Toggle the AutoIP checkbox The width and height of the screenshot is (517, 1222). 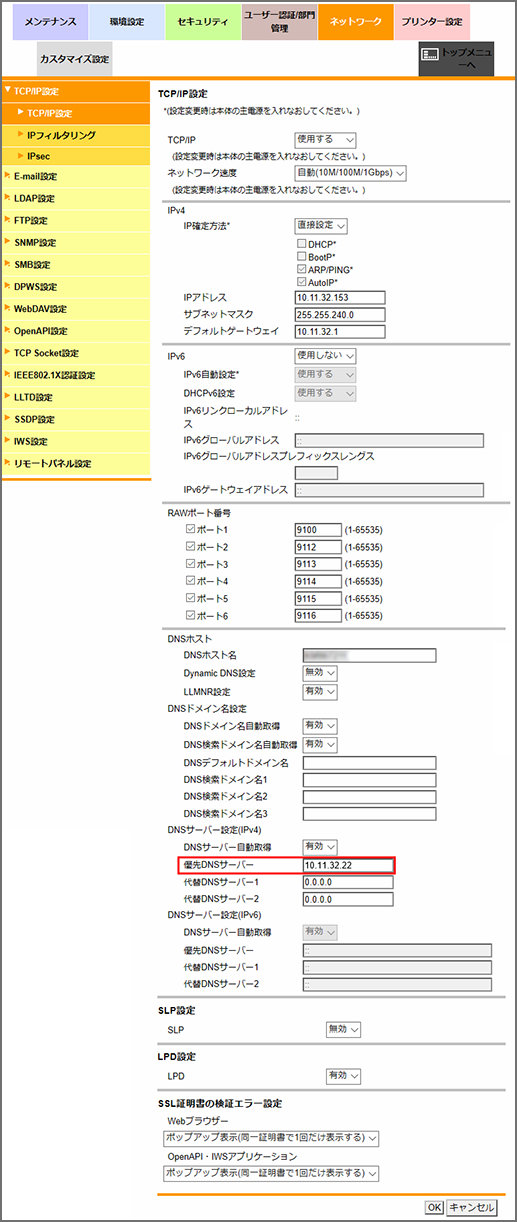tap(301, 283)
